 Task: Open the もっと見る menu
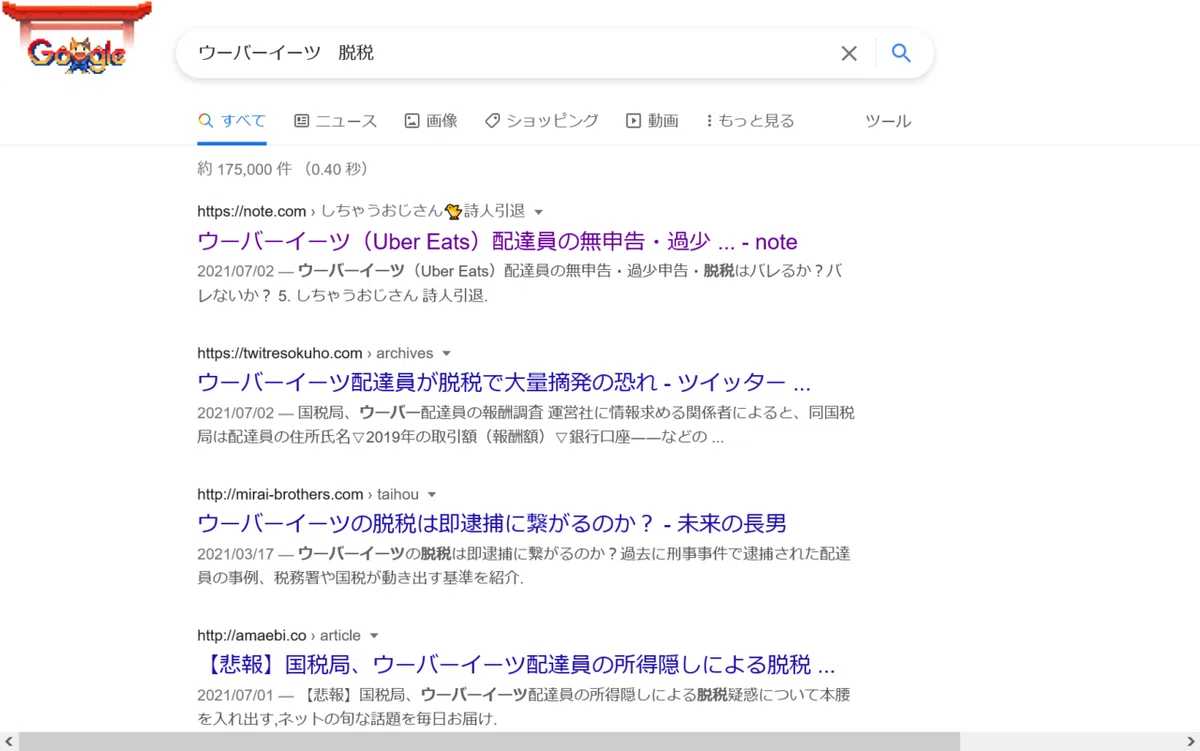[750, 121]
